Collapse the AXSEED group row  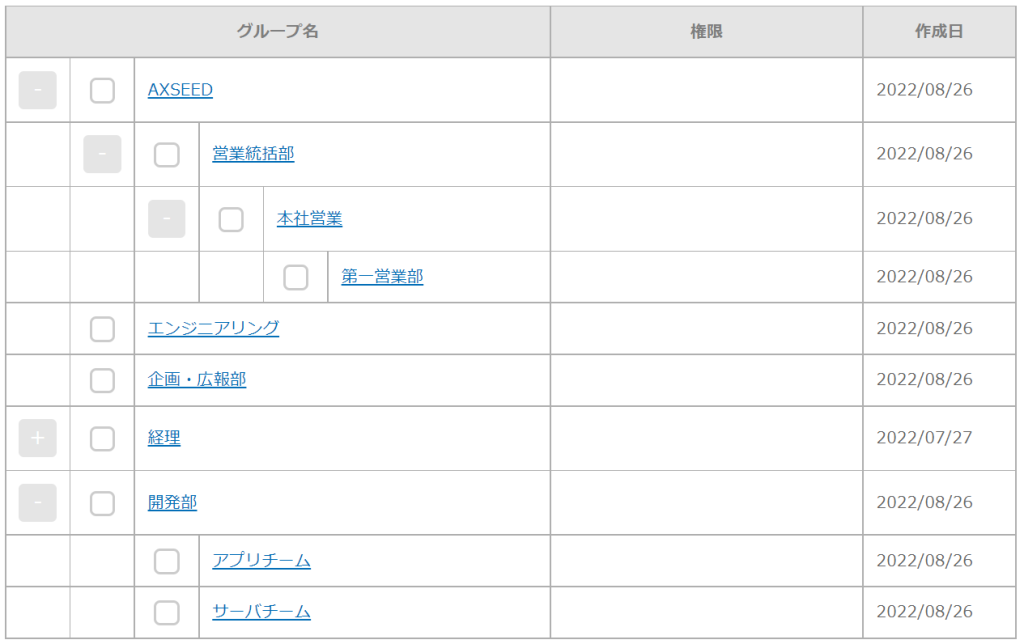[38, 90]
